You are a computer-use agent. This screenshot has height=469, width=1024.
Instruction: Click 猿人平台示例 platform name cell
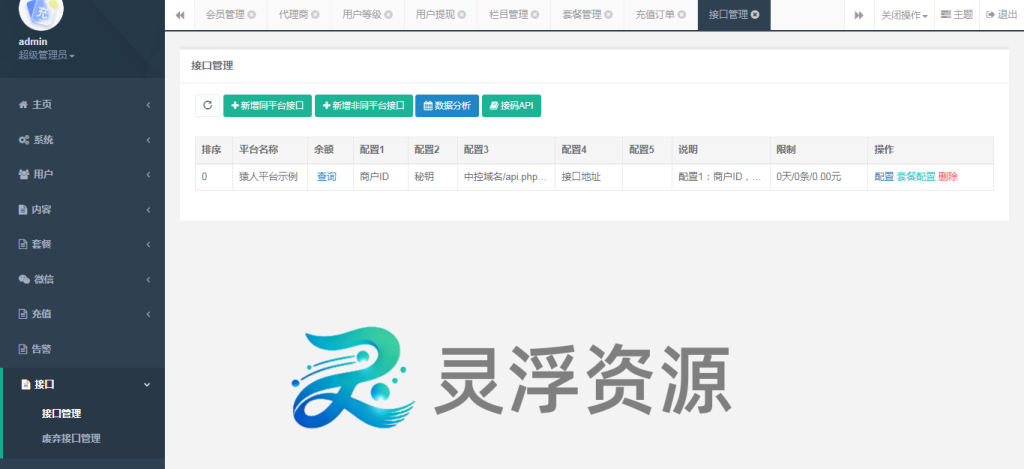(x=269, y=176)
